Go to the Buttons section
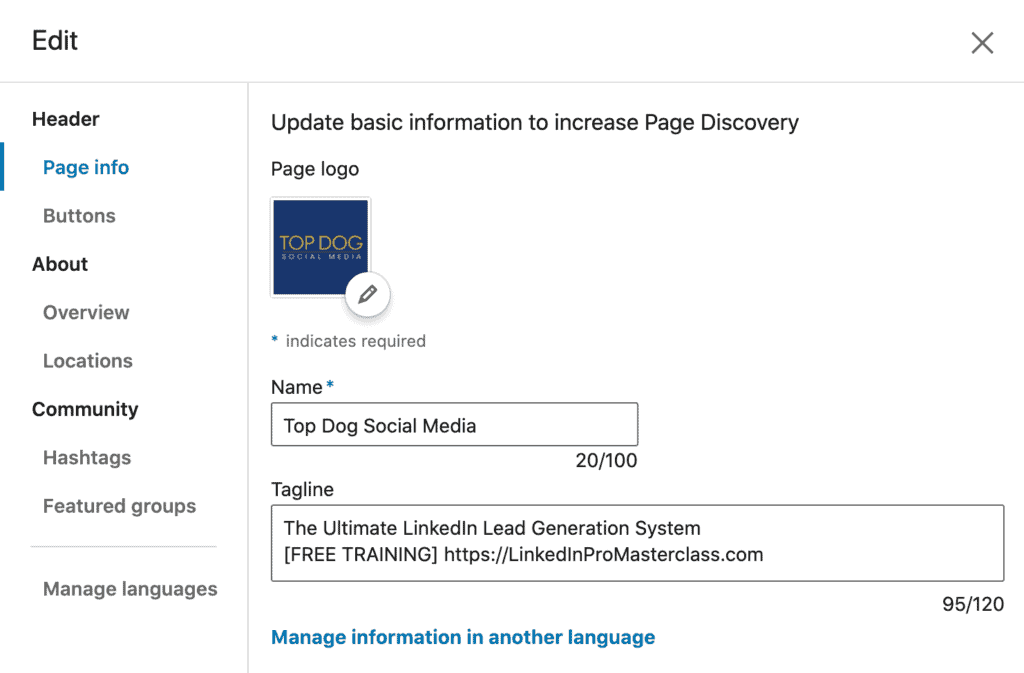 tap(79, 215)
